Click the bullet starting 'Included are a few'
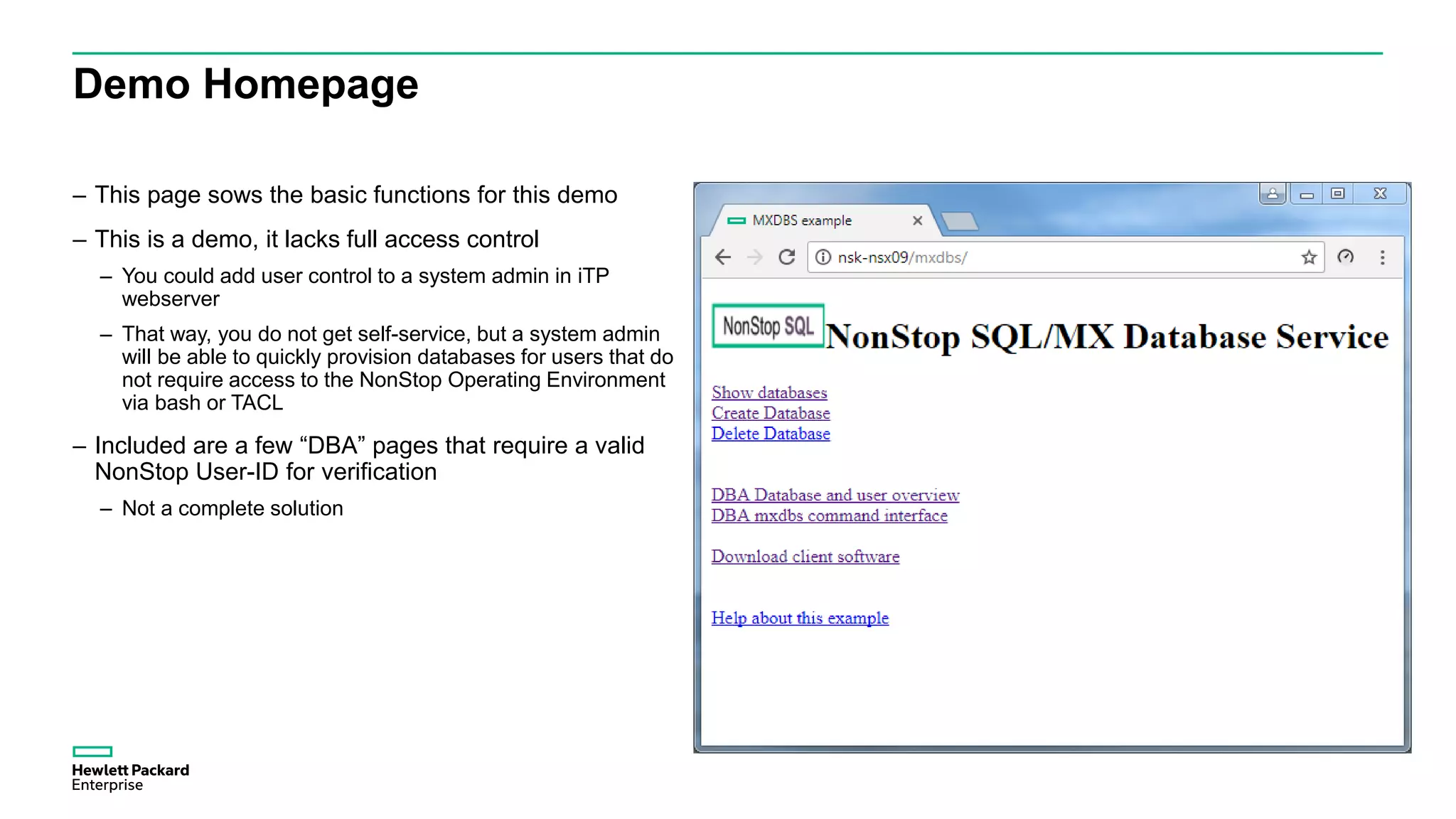This screenshot has width=1456, height=819. (370, 459)
